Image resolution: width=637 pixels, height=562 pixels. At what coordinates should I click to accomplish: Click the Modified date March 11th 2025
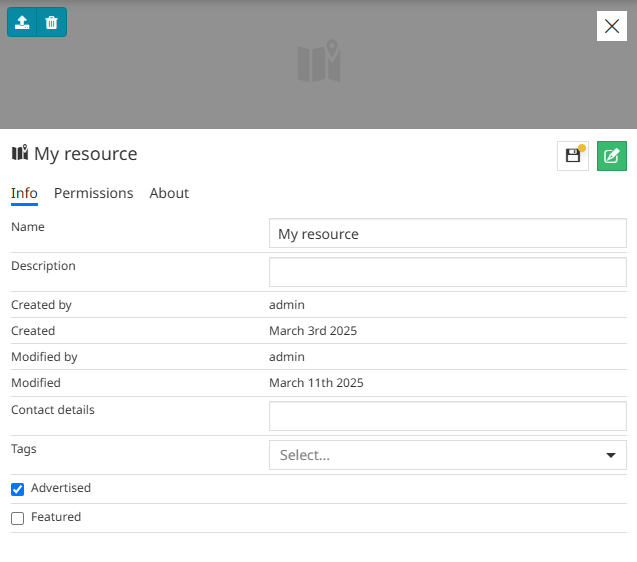316,383
